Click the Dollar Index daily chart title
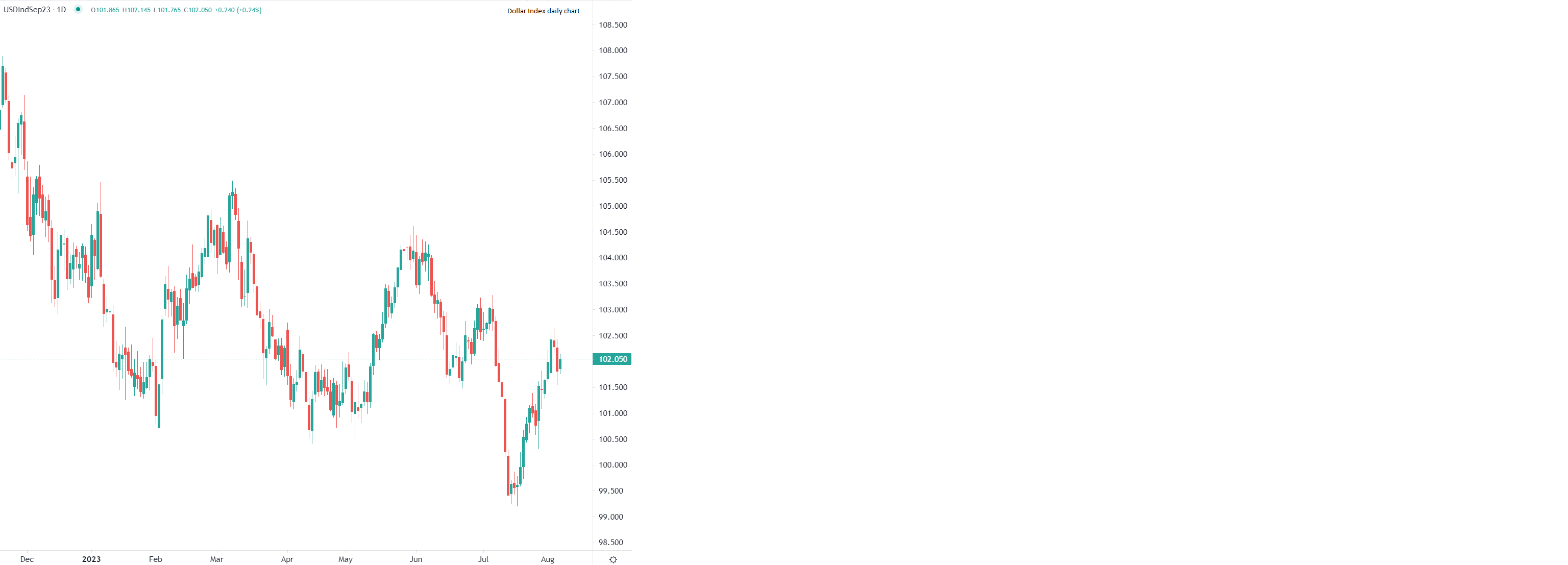 click(544, 11)
